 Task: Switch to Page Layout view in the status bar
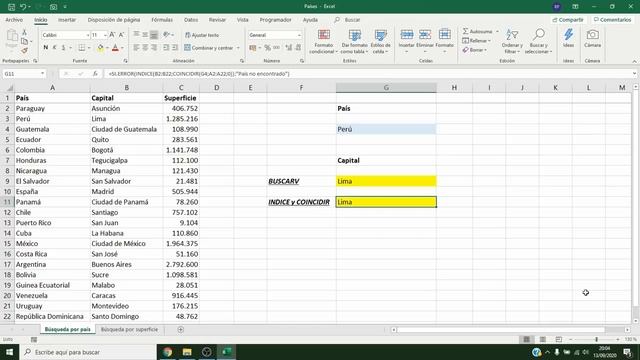(542, 340)
